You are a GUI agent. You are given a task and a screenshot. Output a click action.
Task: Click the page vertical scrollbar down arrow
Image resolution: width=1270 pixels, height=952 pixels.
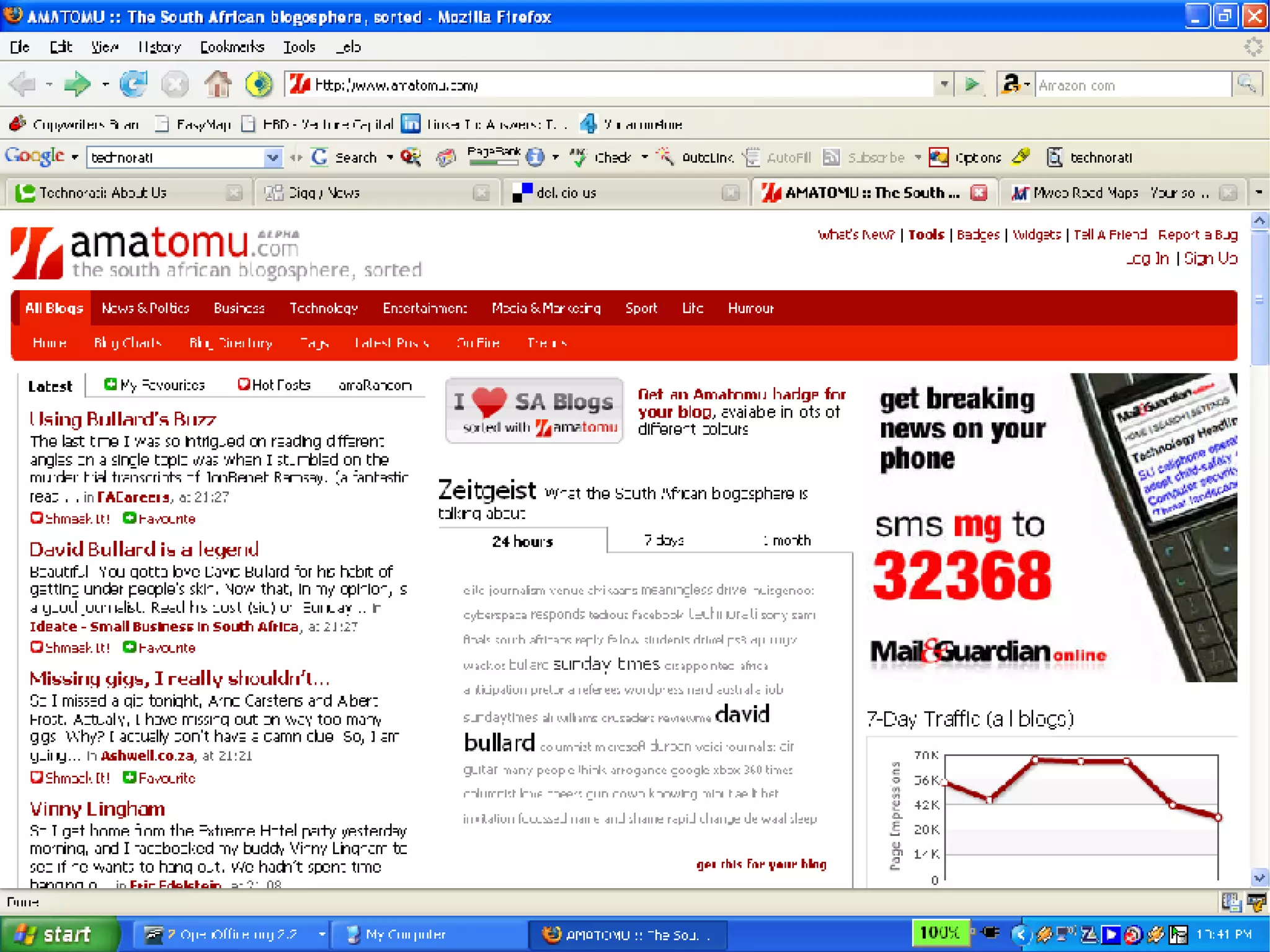(1259, 878)
